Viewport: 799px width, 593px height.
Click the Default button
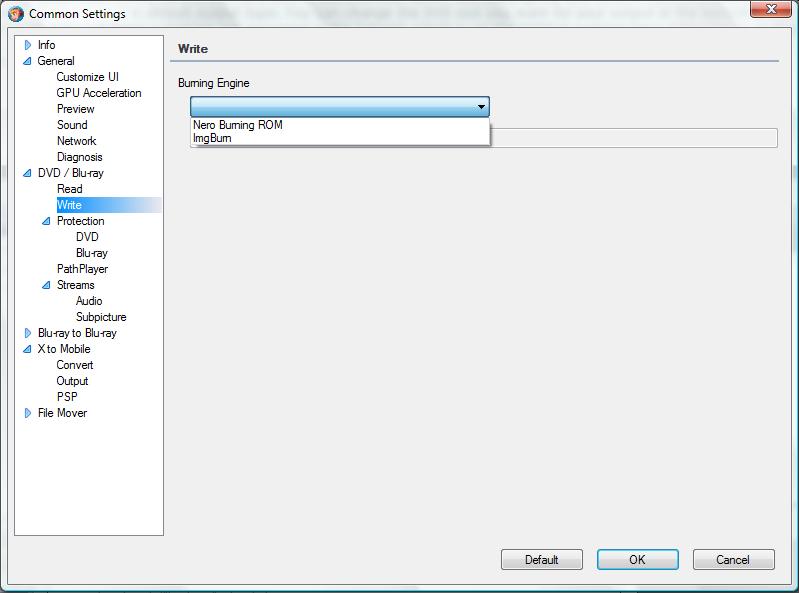[x=542, y=559]
